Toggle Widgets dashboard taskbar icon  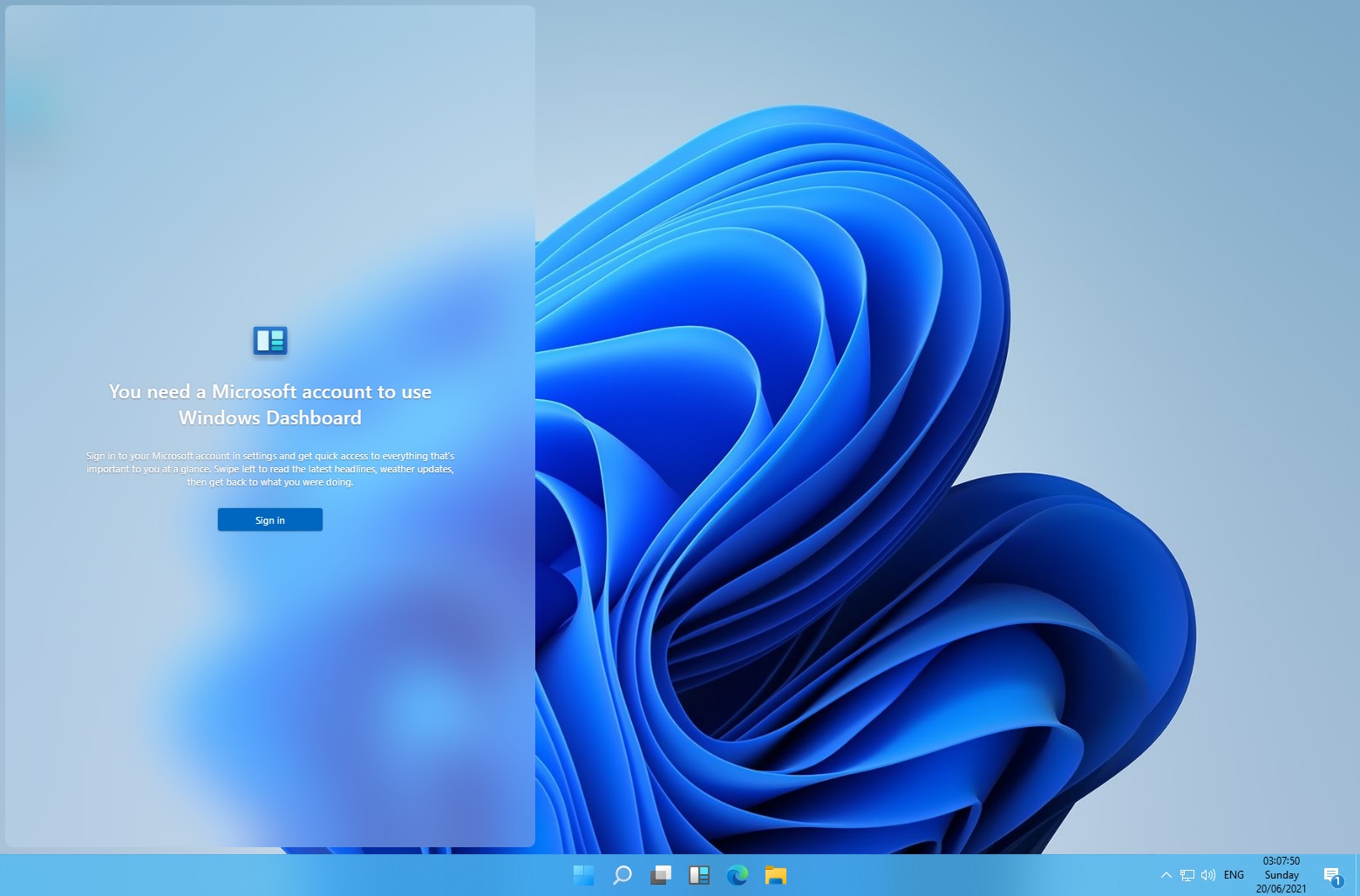point(699,875)
